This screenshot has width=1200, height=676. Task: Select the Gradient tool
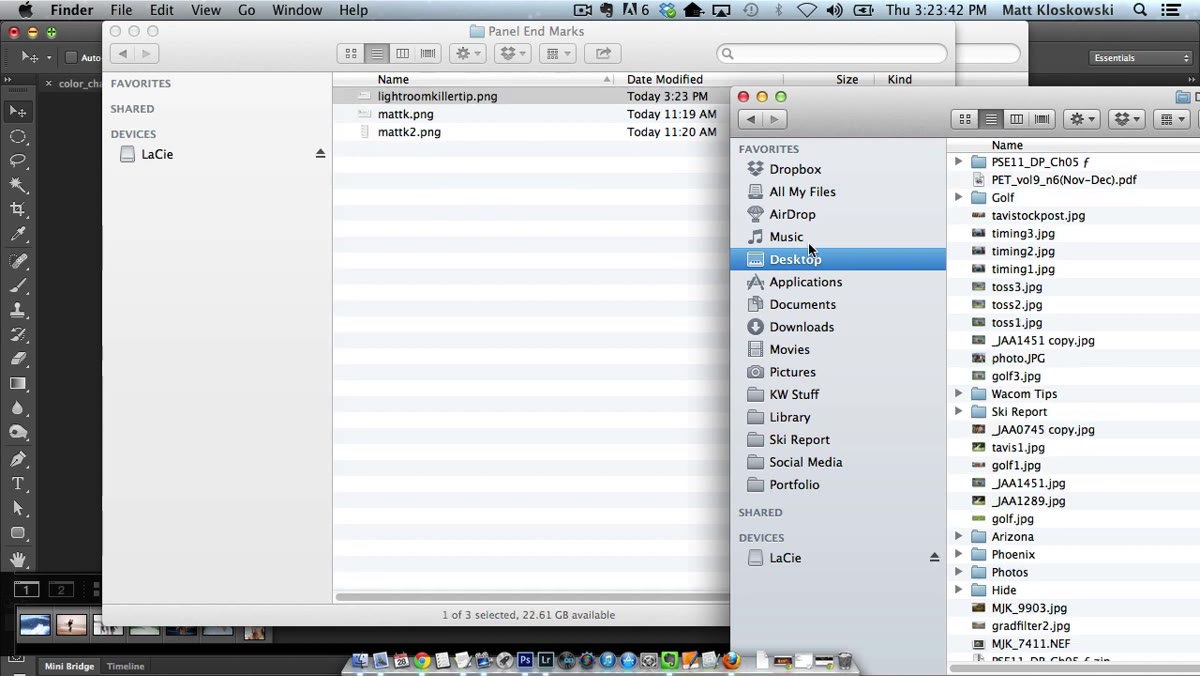pyautogui.click(x=18, y=384)
